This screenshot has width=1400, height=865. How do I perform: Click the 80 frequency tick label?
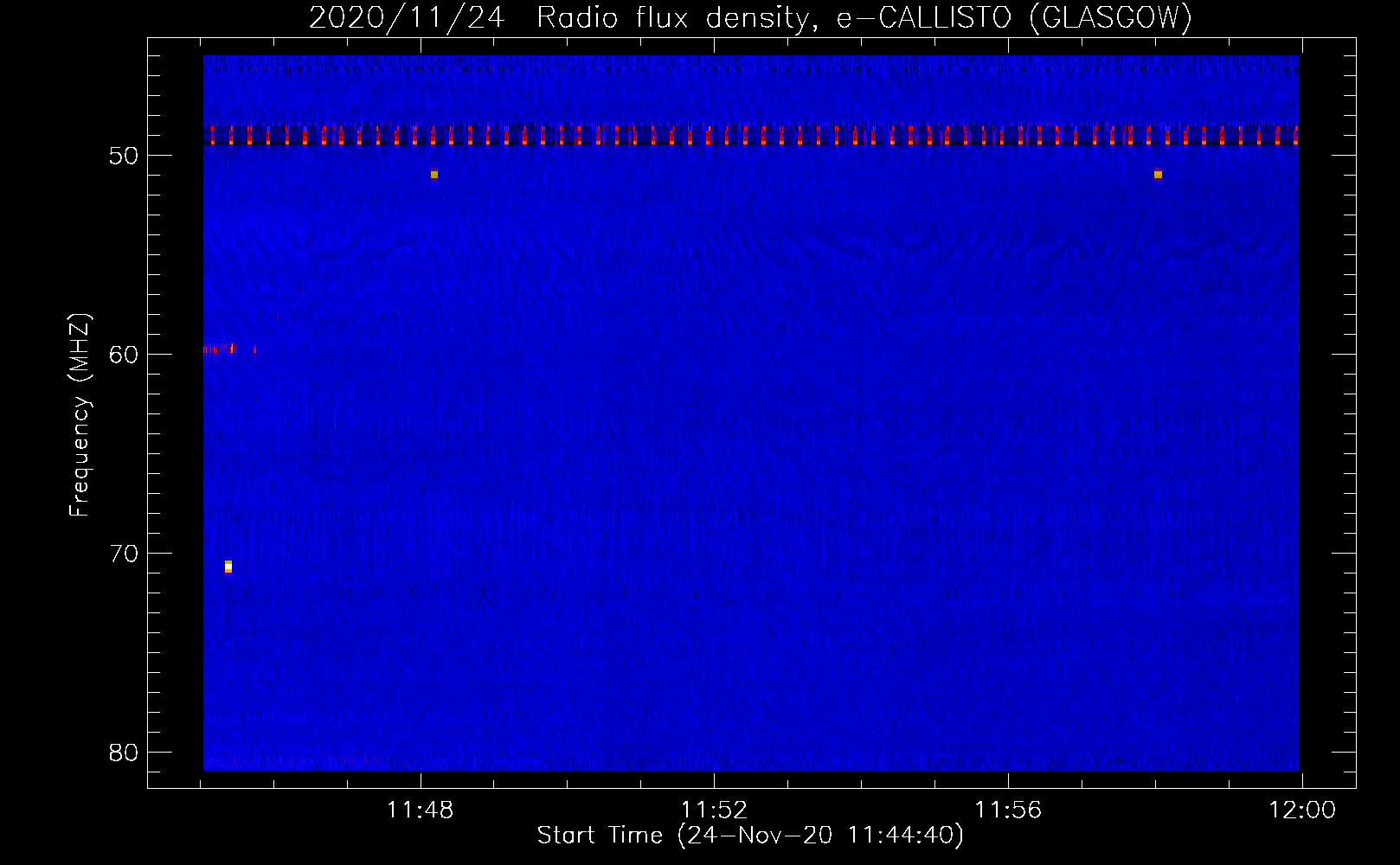coord(124,753)
